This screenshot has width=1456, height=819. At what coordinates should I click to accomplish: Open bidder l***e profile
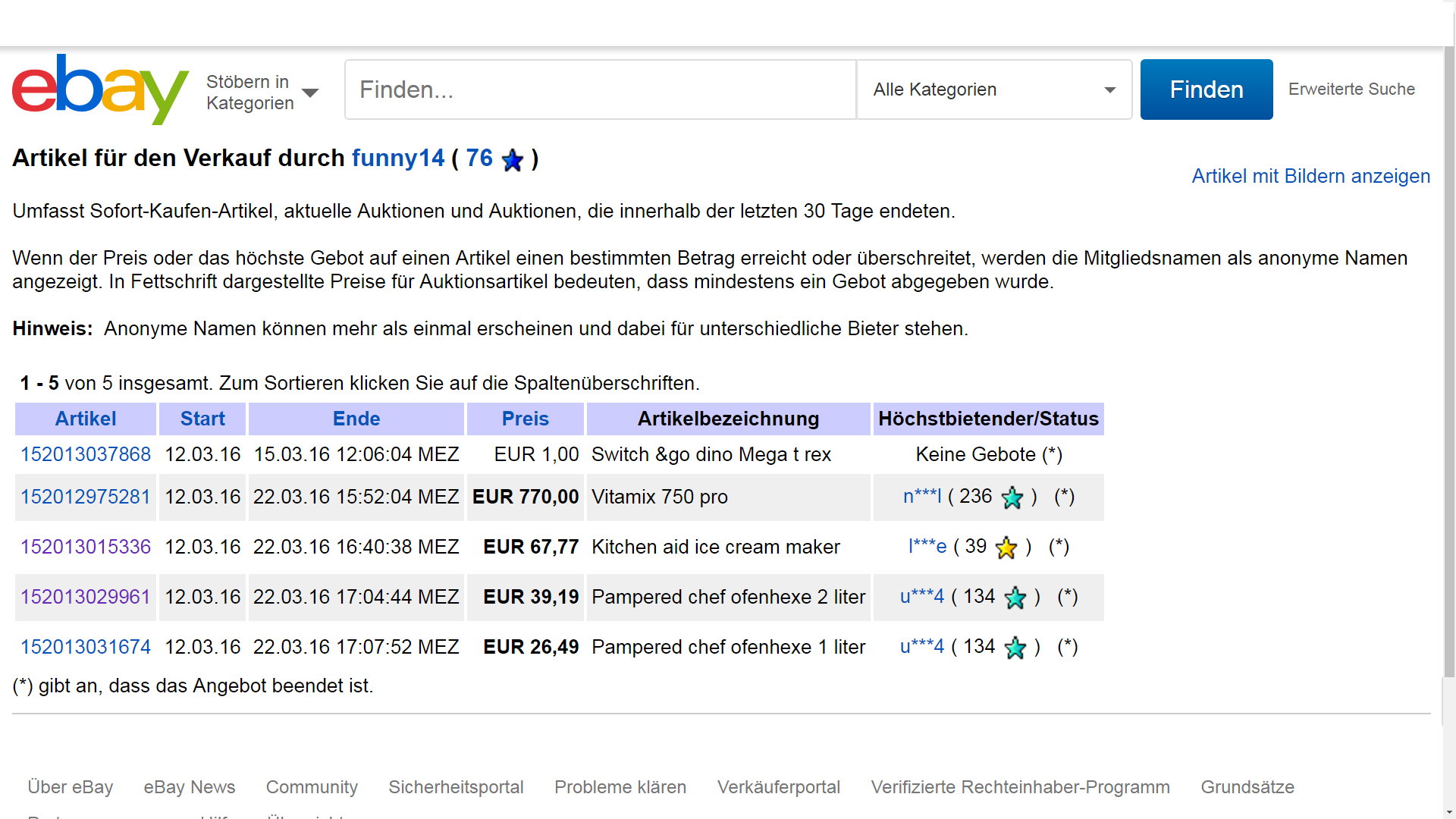pyautogui.click(x=927, y=546)
